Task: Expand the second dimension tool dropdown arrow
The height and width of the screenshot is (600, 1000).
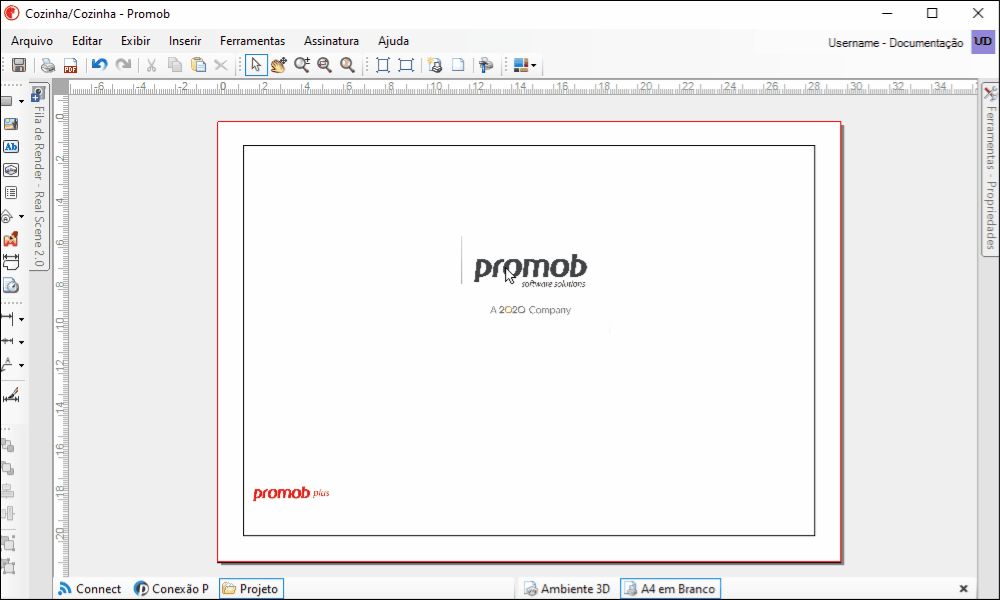Action: click(21, 342)
